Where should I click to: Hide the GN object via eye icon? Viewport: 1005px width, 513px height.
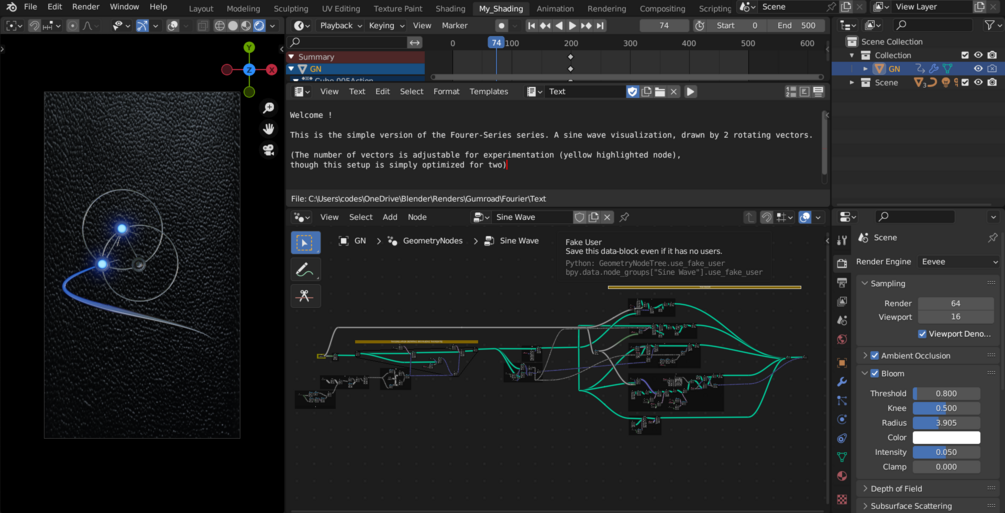click(x=978, y=69)
